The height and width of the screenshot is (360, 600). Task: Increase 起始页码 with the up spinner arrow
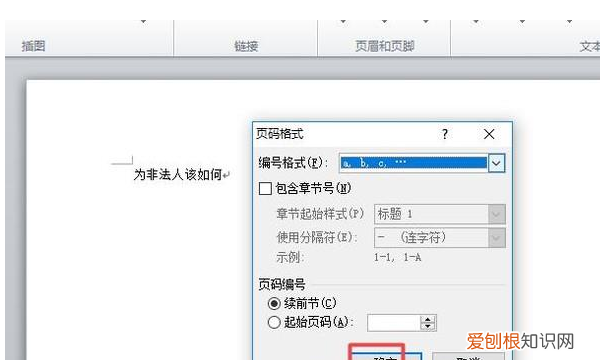(x=428, y=319)
